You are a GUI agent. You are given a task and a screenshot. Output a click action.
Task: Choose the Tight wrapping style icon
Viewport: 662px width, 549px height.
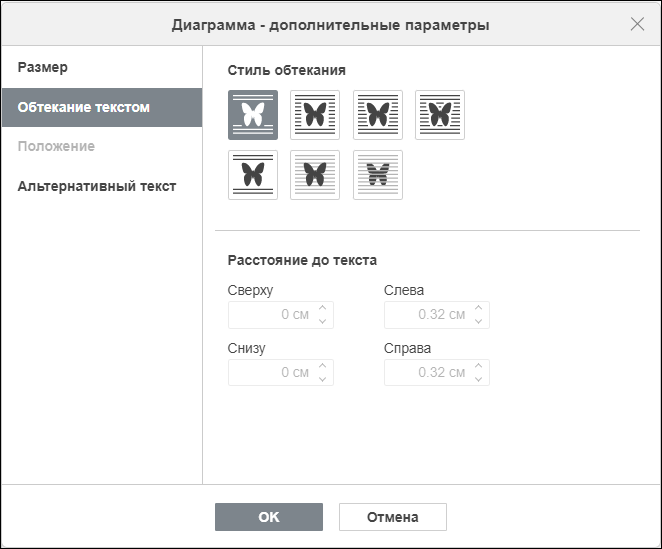coord(378,115)
